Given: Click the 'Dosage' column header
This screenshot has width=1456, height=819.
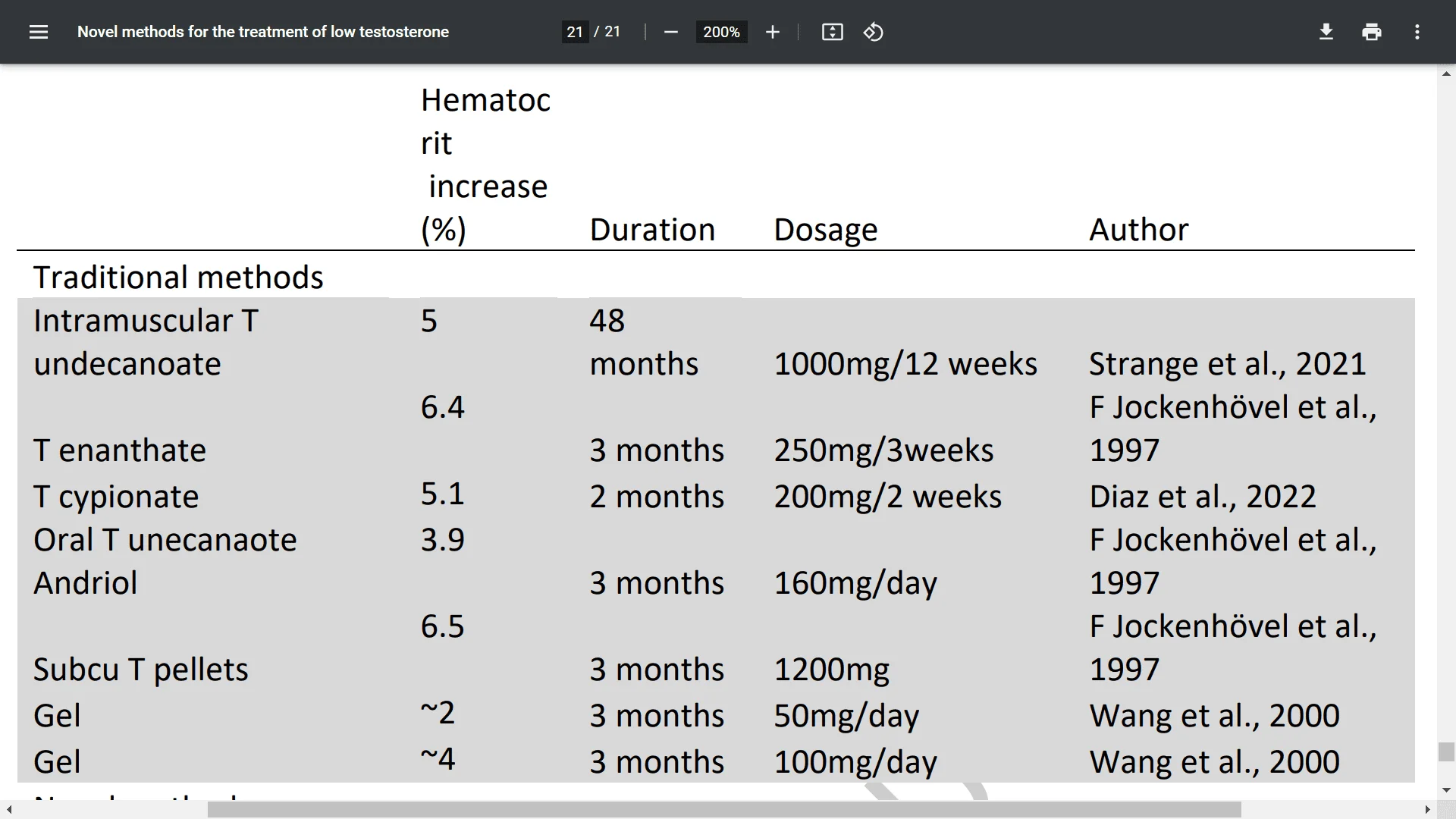Looking at the screenshot, I should 825,231.
